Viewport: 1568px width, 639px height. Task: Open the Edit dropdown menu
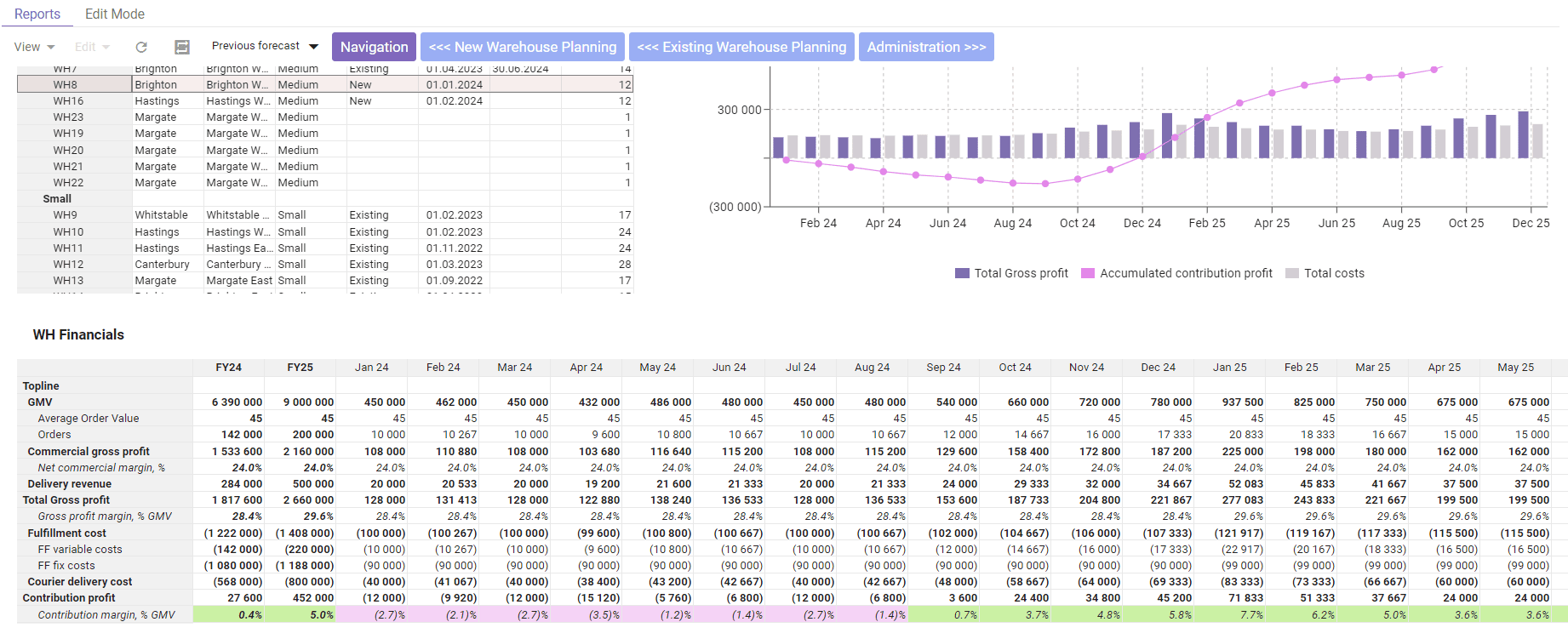click(x=92, y=47)
